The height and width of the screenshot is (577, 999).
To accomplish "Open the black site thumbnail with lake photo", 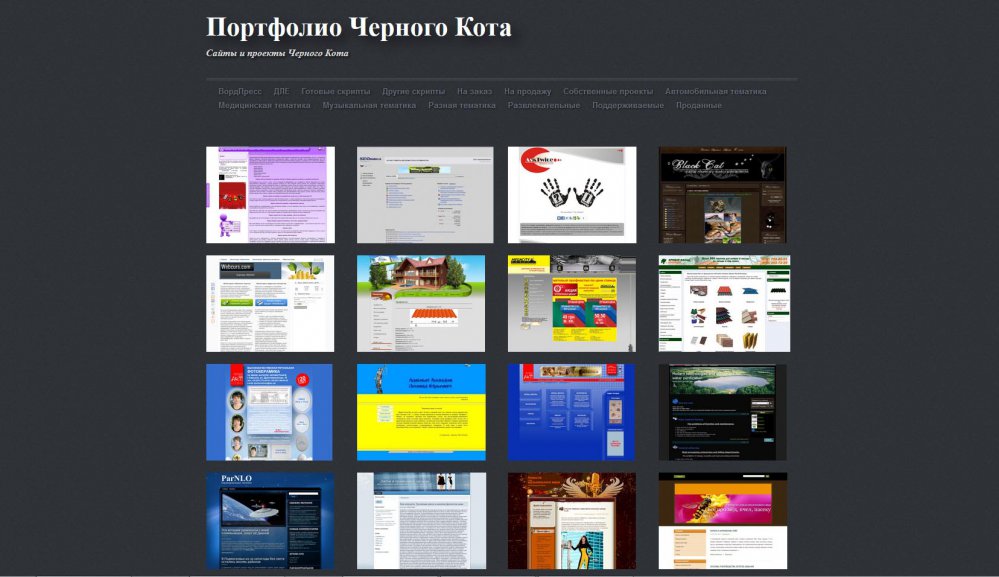I will coord(722,412).
